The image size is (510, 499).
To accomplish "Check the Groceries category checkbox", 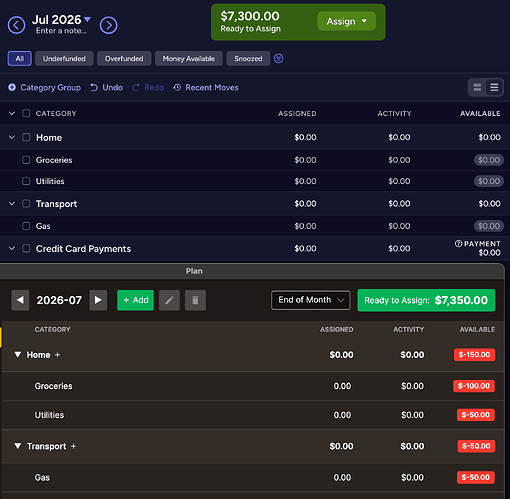I will coord(26,160).
